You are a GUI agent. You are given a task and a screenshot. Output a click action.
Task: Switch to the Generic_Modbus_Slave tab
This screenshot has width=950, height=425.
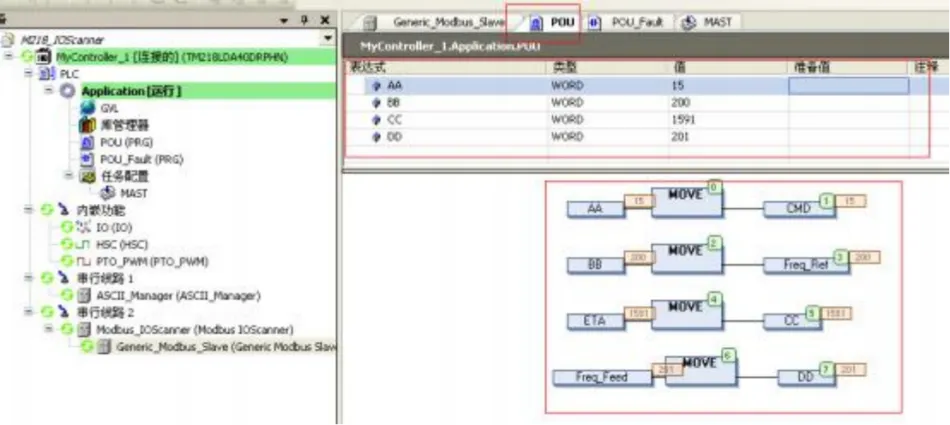(441, 21)
